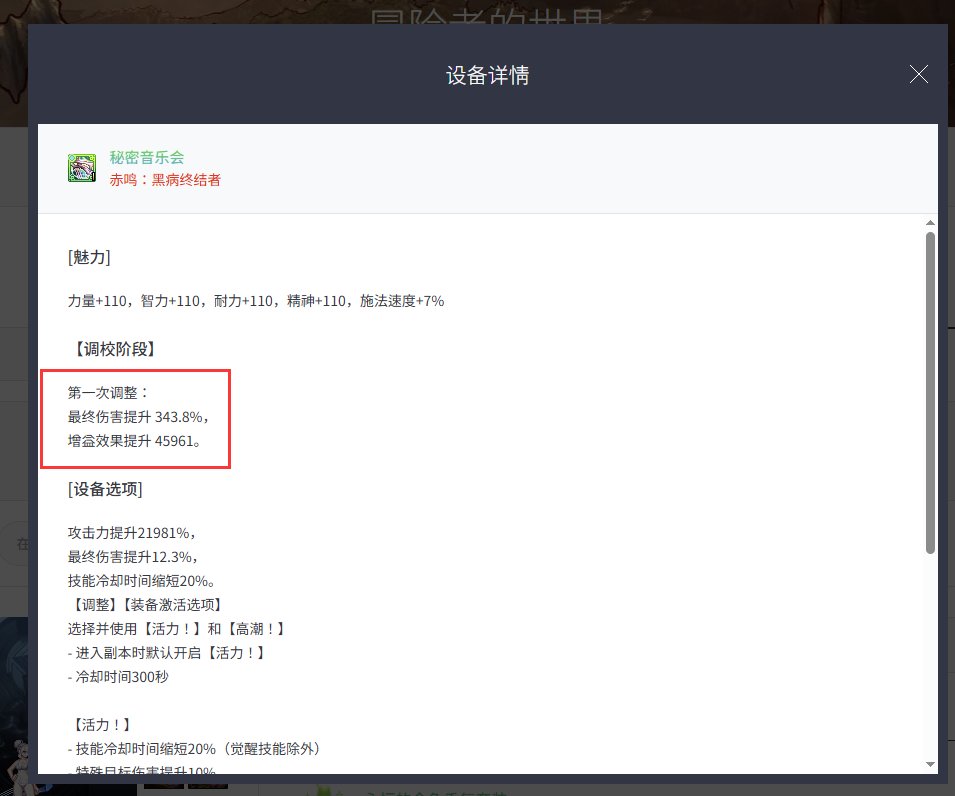Click the 设备详情 dialog title

point(487,76)
